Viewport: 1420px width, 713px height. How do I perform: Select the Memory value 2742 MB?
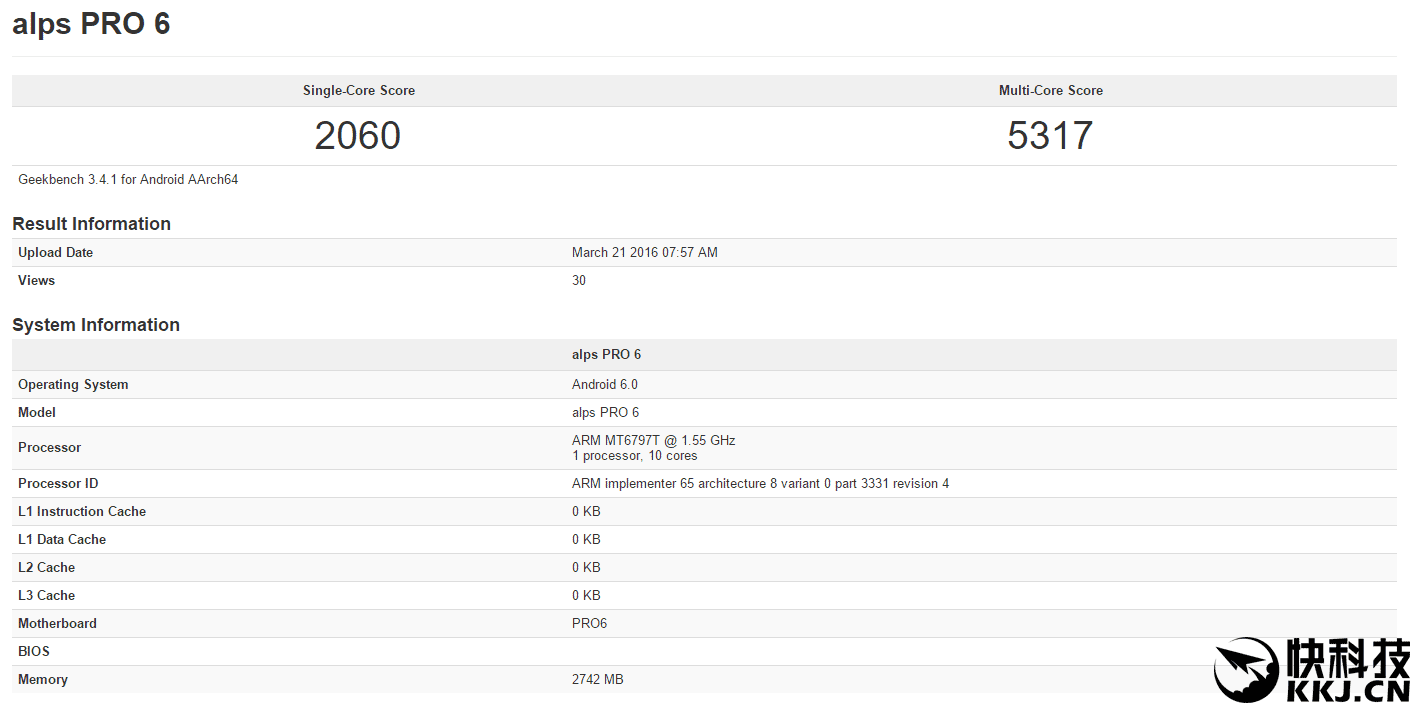click(597, 680)
